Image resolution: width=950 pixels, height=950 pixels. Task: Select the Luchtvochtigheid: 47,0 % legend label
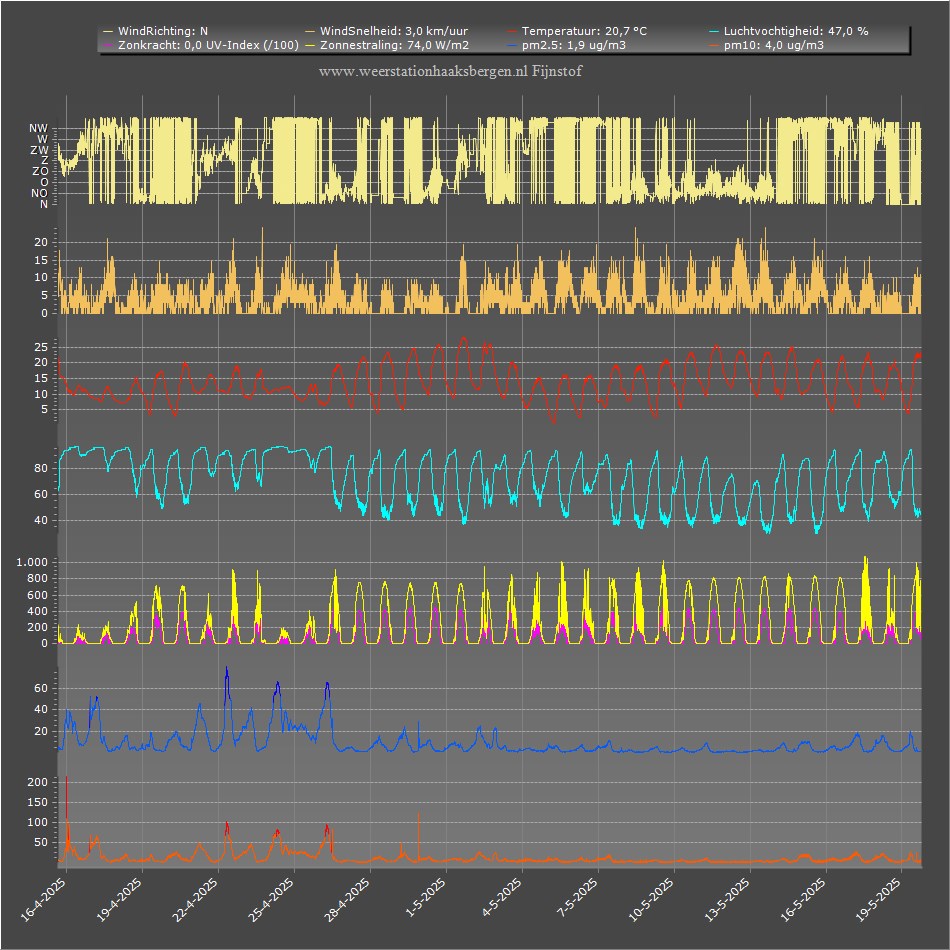pos(796,31)
